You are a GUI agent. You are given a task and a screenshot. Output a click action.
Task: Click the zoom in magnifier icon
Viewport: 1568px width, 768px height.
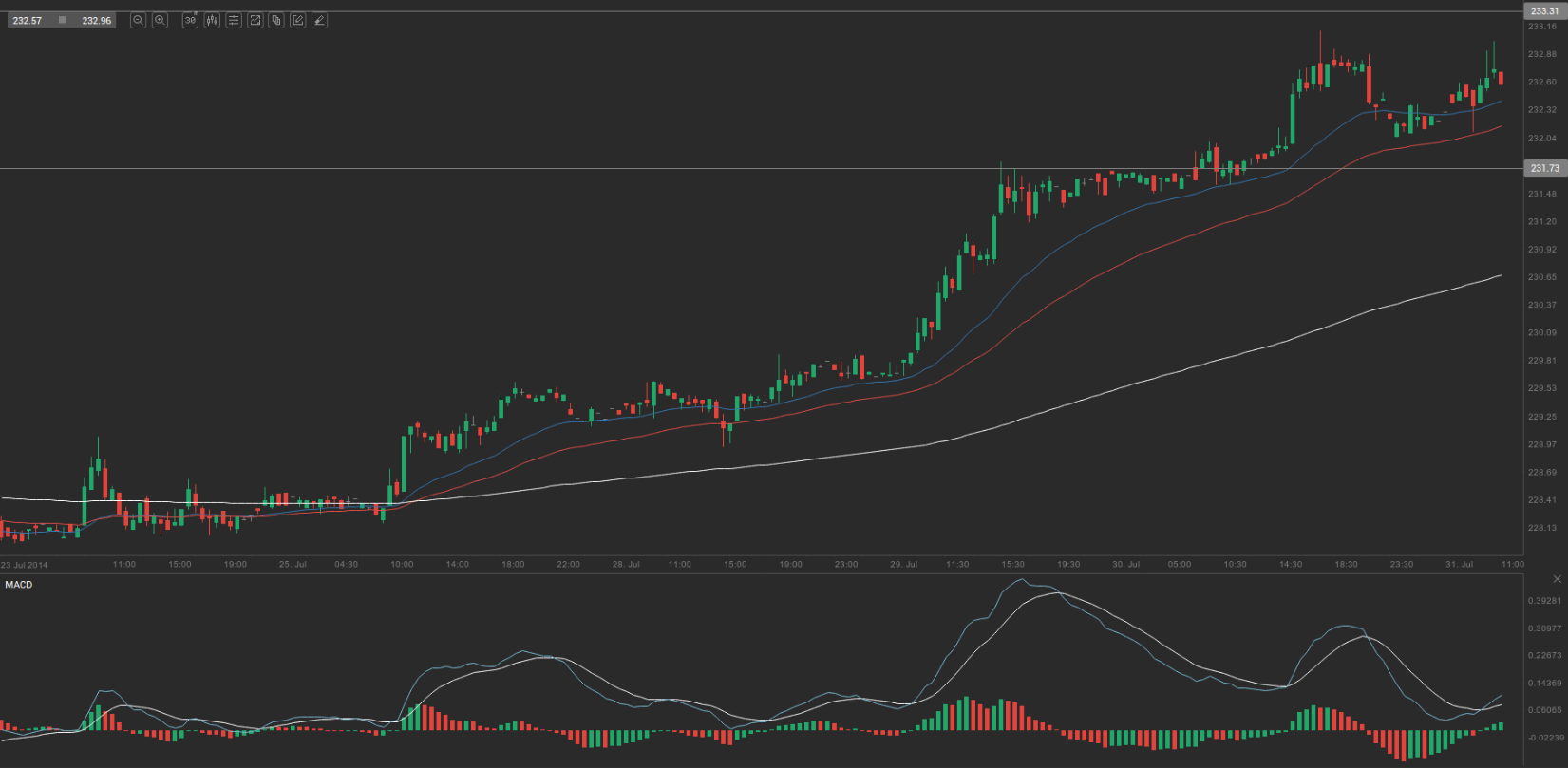tap(160, 20)
